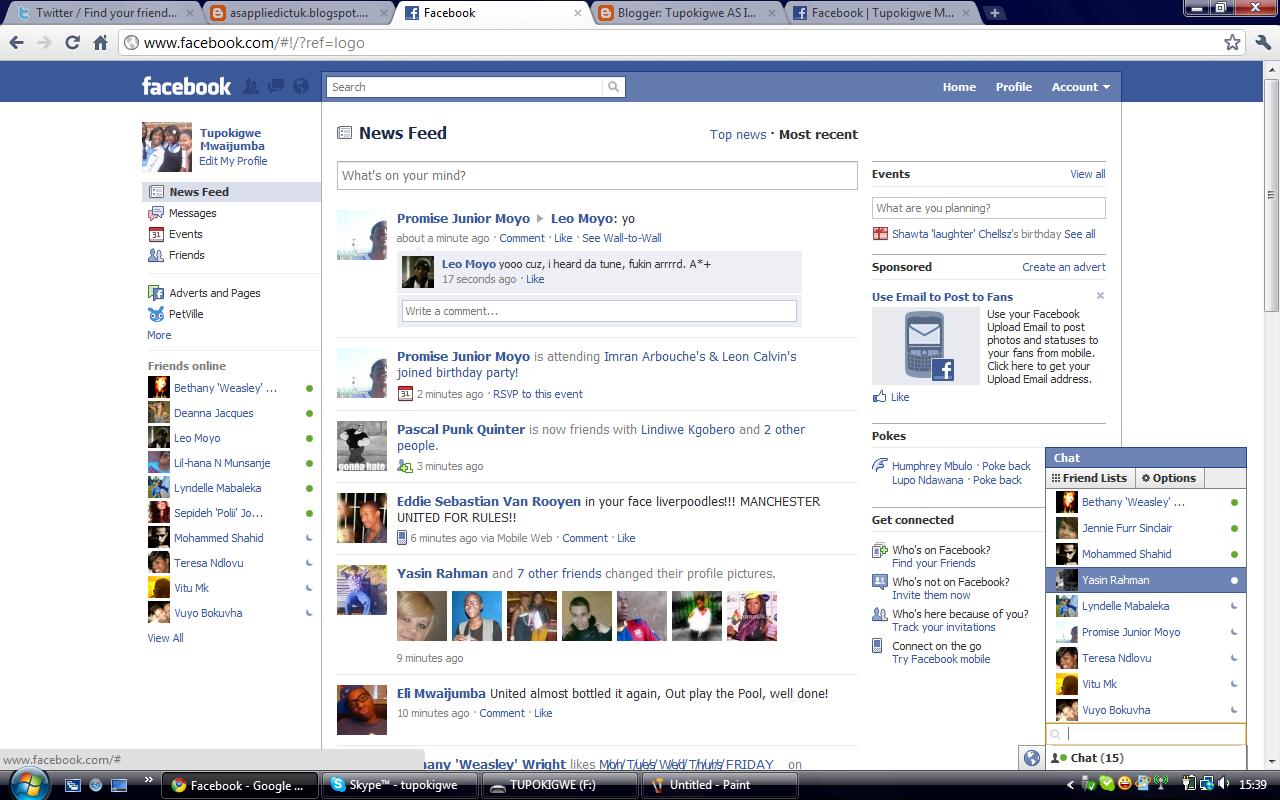Image resolution: width=1280 pixels, height=800 pixels.
Task: Click Adverts and Pages sidebar icon
Action: [156, 293]
